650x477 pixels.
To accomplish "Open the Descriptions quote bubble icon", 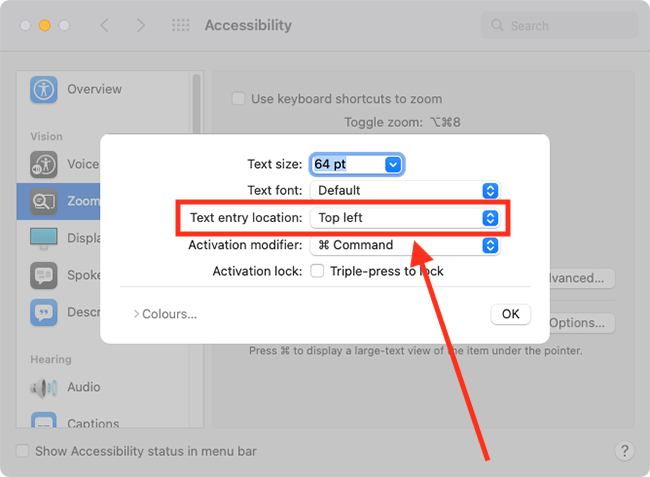I will click(x=44, y=312).
